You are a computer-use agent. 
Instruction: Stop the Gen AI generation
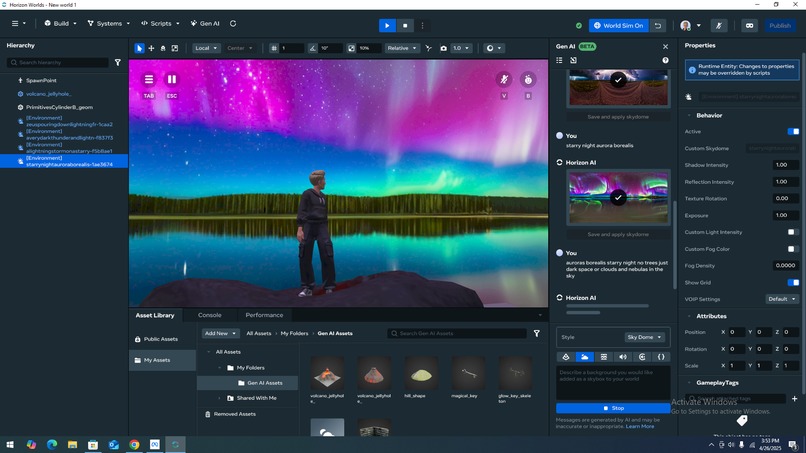tap(613, 408)
